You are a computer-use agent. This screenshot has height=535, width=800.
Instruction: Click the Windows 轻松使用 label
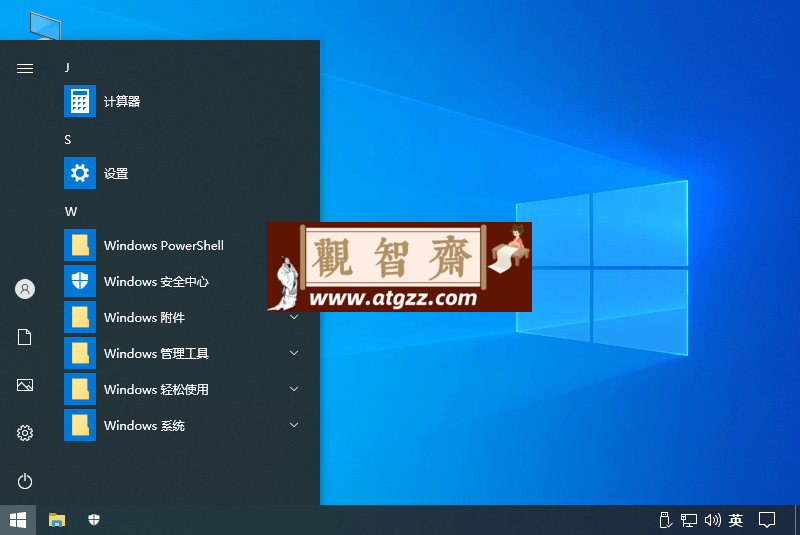tap(156, 389)
